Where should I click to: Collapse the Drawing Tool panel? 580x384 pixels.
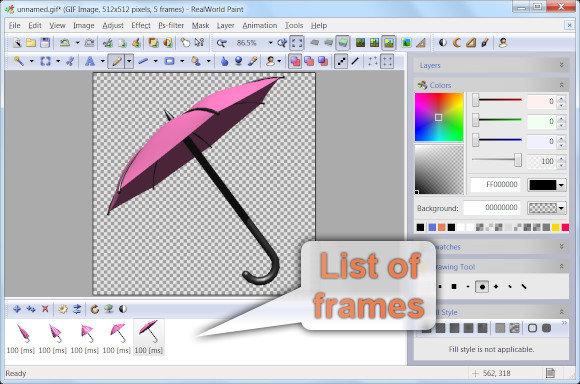[x=562, y=267]
